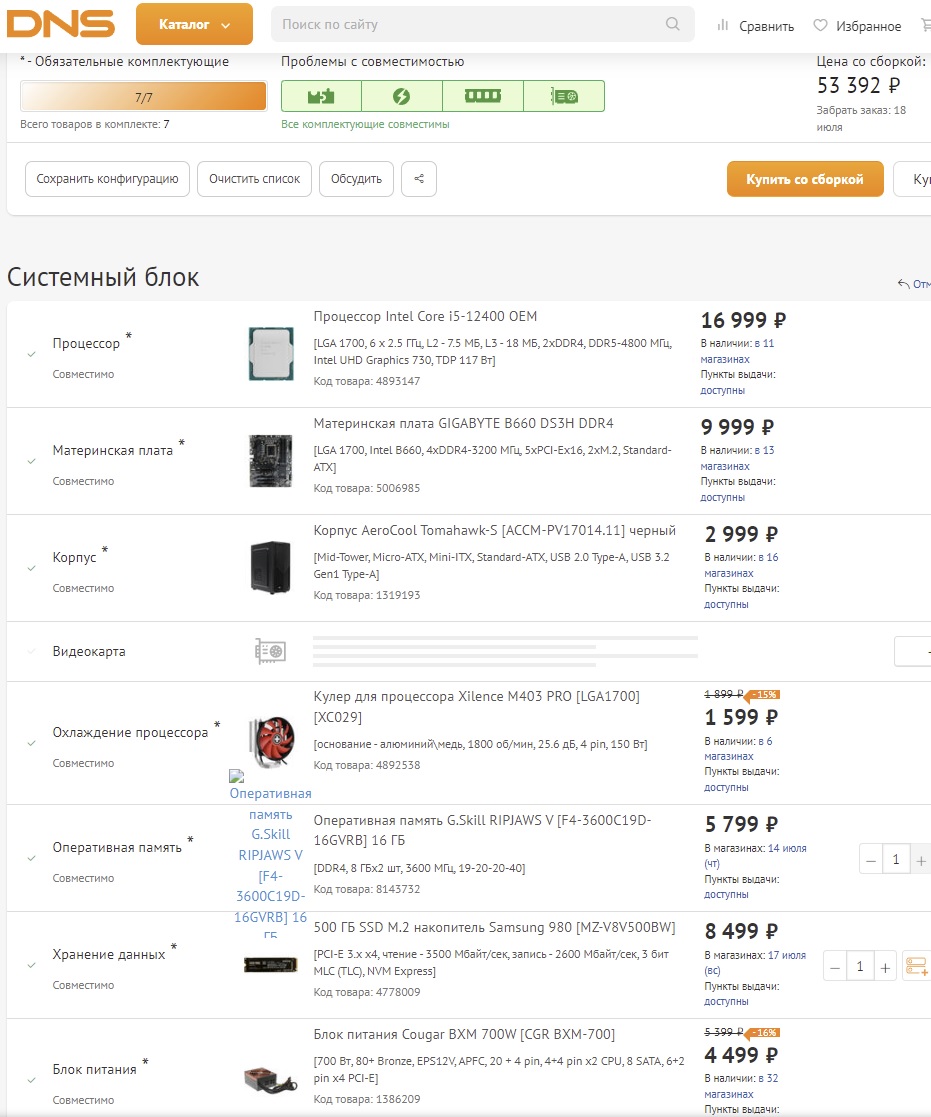
Task: Click the share configuration icon button
Action: coord(419,179)
